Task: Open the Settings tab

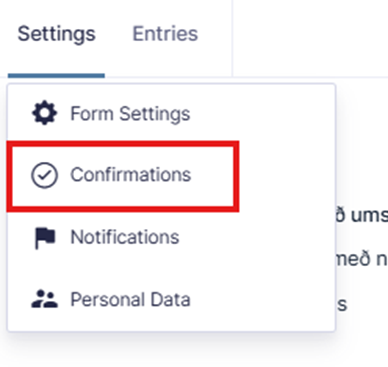Action: 56,34
